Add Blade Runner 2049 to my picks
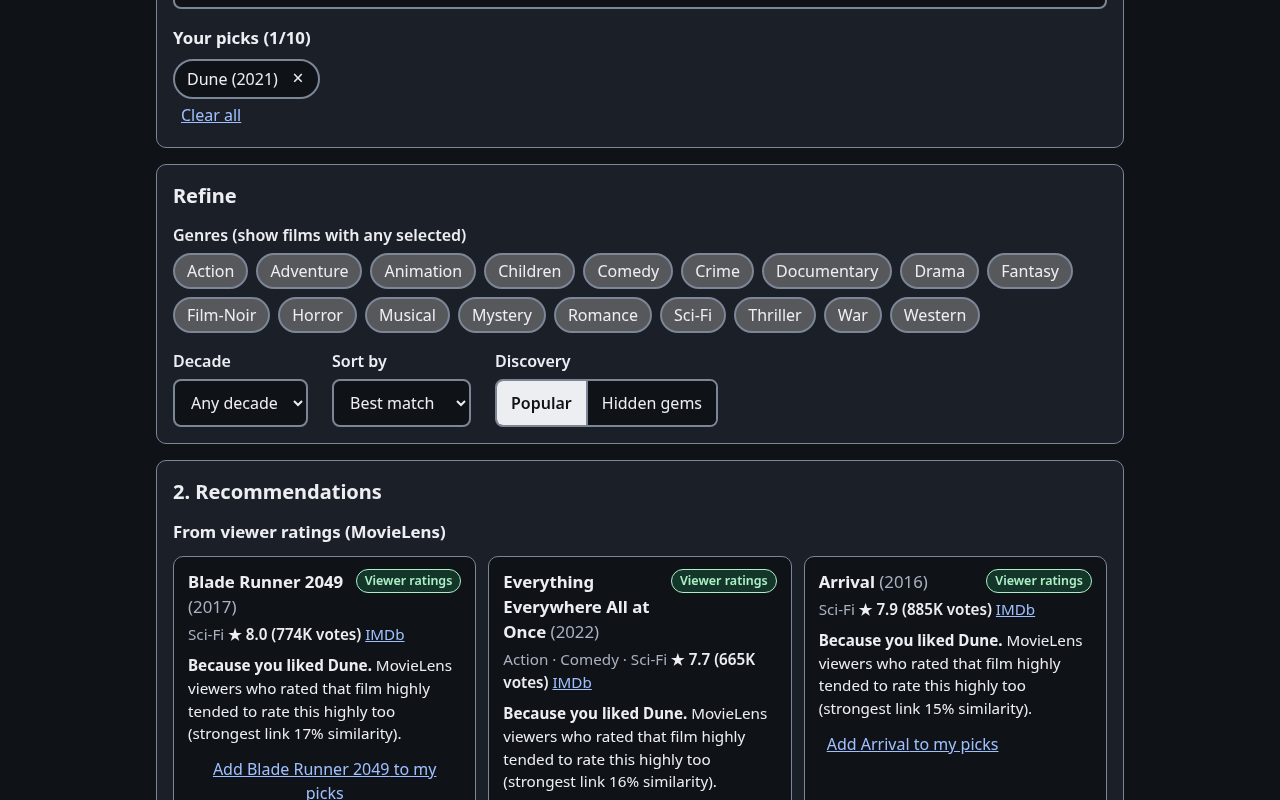The width and height of the screenshot is (1280, 800). point(324,780)
